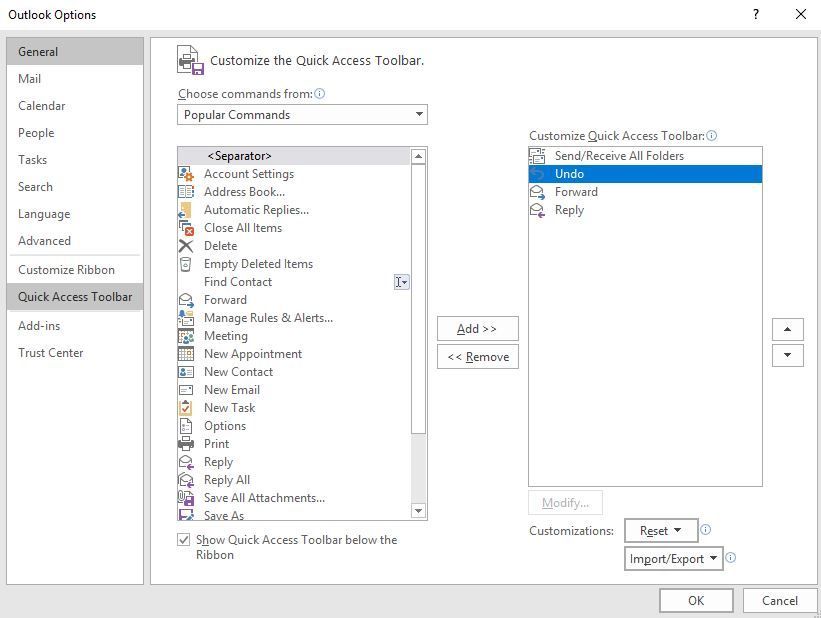
Task: Open the Mail options category
Action: click(x=75, y=79)
